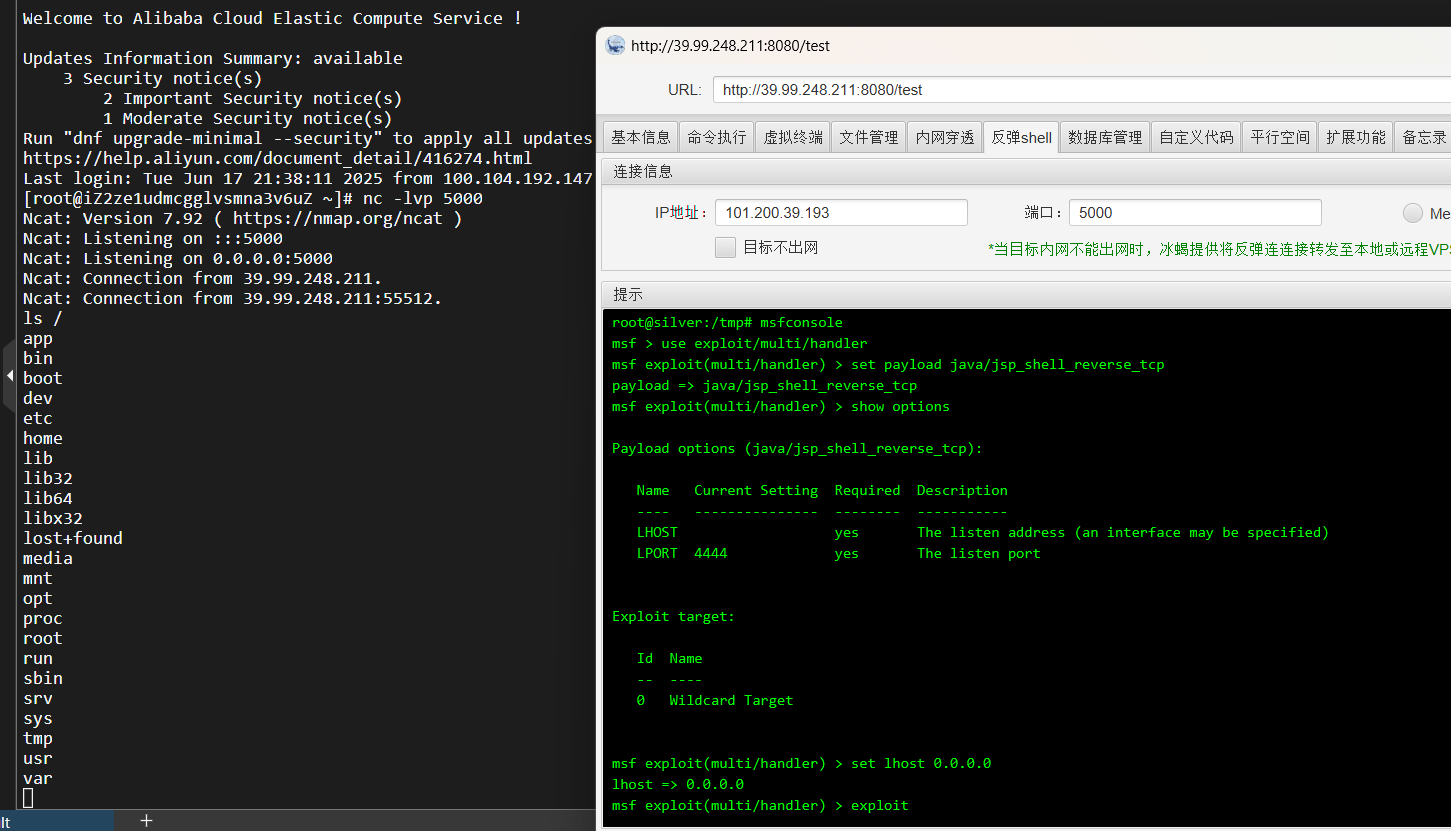Select the 反弹shell tab
This screenshot has width=1451, height=831.
point(1021,137)
